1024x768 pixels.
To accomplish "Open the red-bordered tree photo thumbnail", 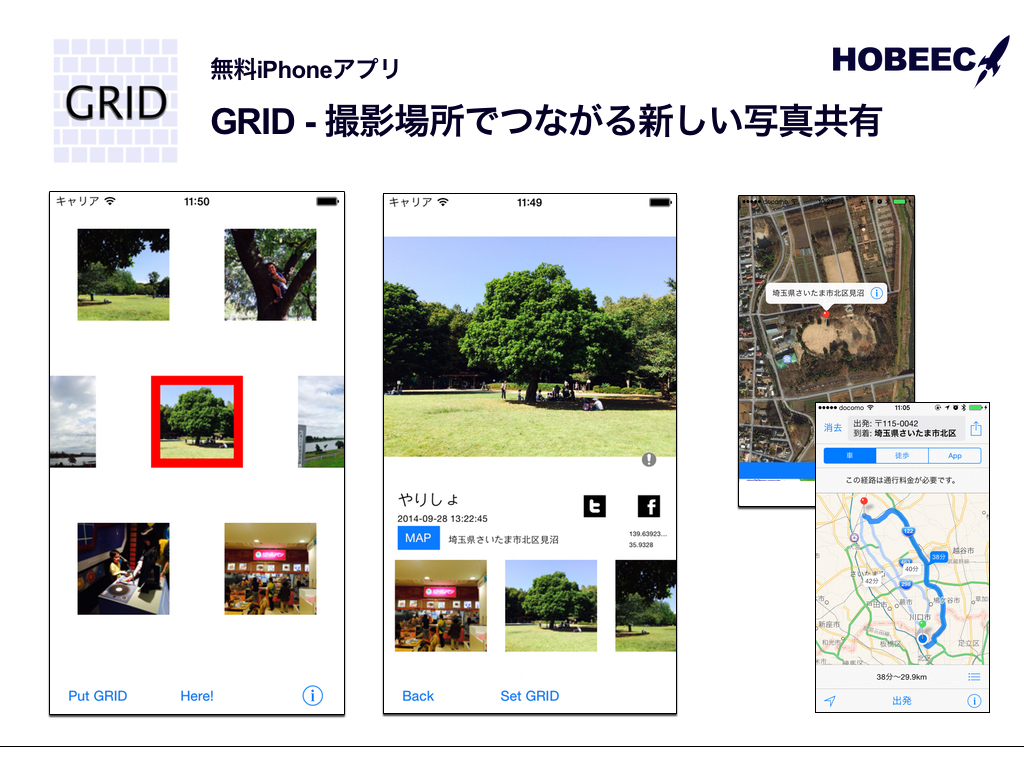I will pyautogui.click(x=197, y=422).
